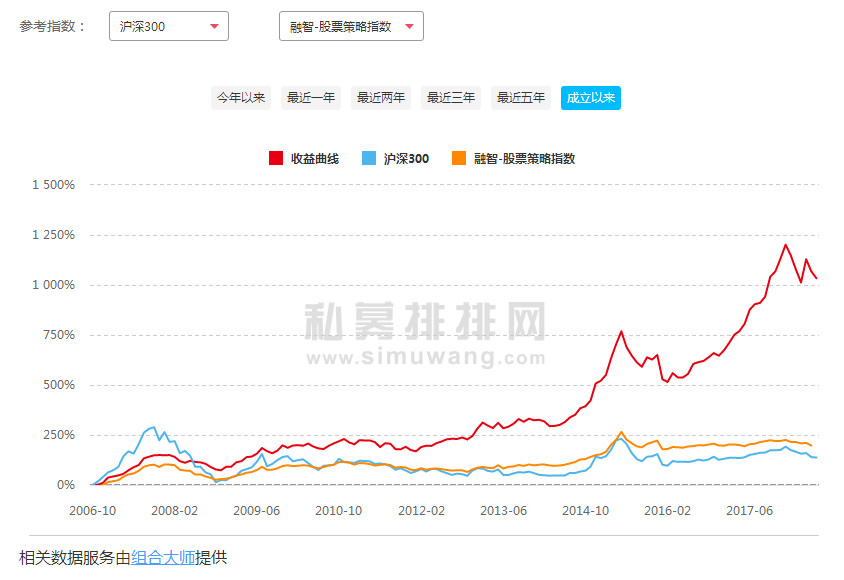Select the 今年以来 time range tab
This screenshot has height=580, width=844.
pos(243,97)
